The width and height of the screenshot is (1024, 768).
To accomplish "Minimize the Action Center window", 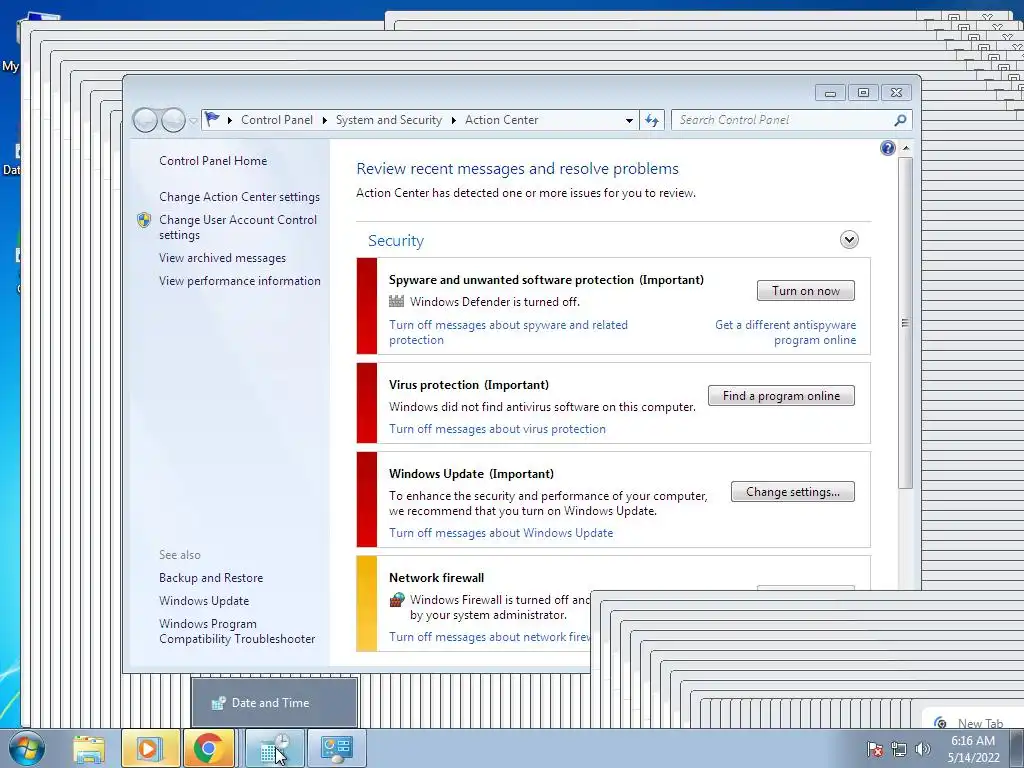I will click(x=830, y=93).
